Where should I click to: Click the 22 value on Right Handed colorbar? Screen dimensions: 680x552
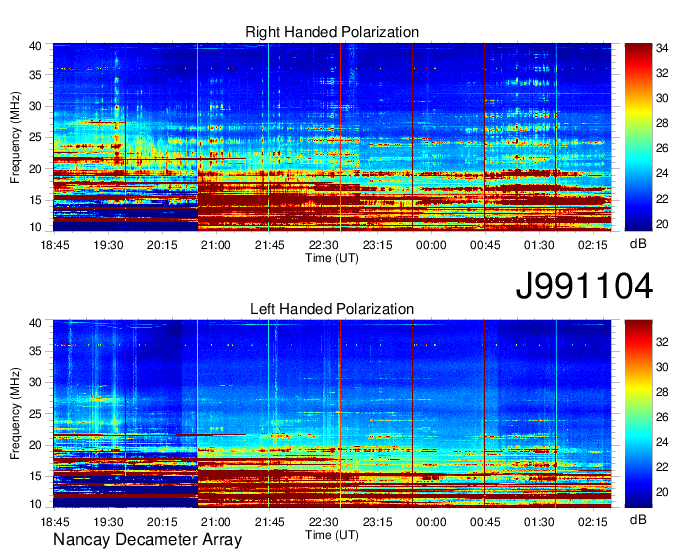(662, 199)
